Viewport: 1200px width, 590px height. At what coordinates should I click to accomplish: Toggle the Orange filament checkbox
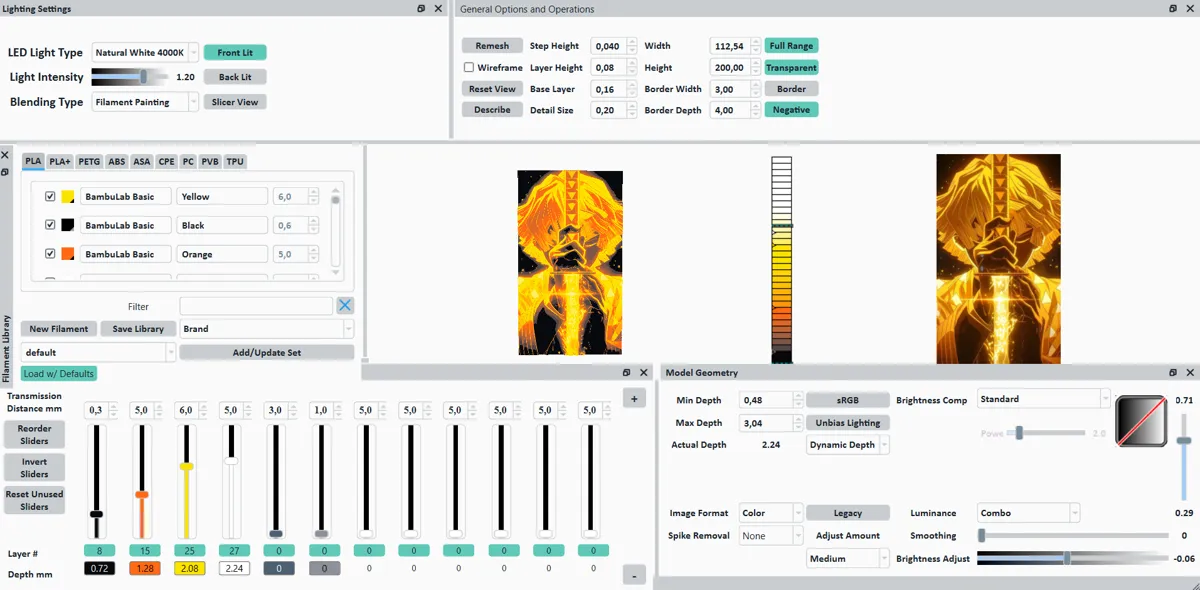[x=50, y=254]
